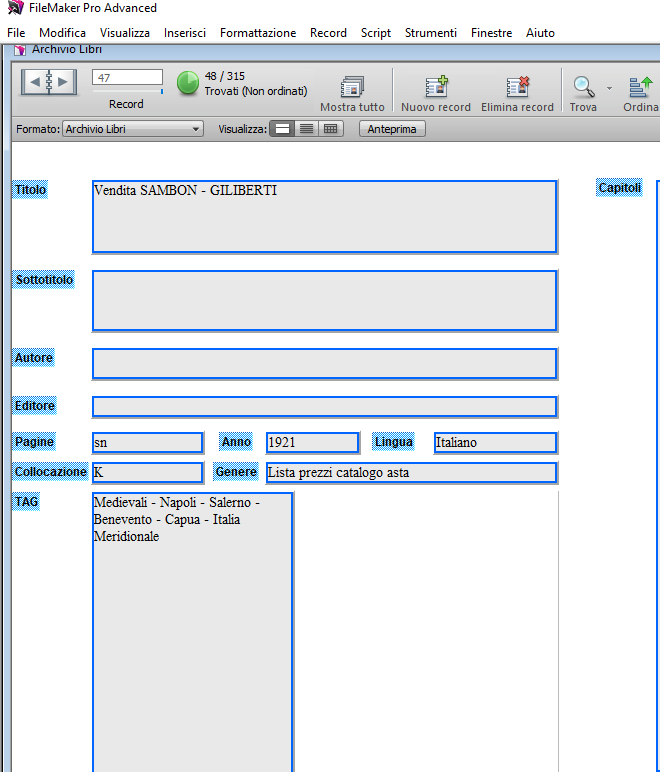Click the Anteprima button
The height and width of the screenshot is (772, 660).
pos(392,129)
